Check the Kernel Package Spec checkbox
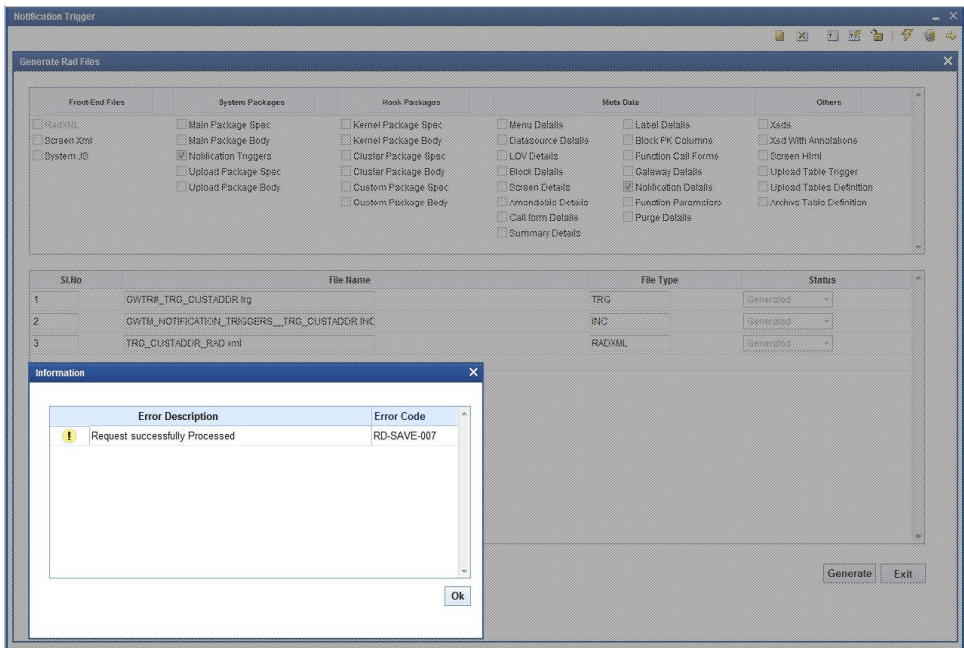This screenshot has height=649, width=964. point(346,124)
